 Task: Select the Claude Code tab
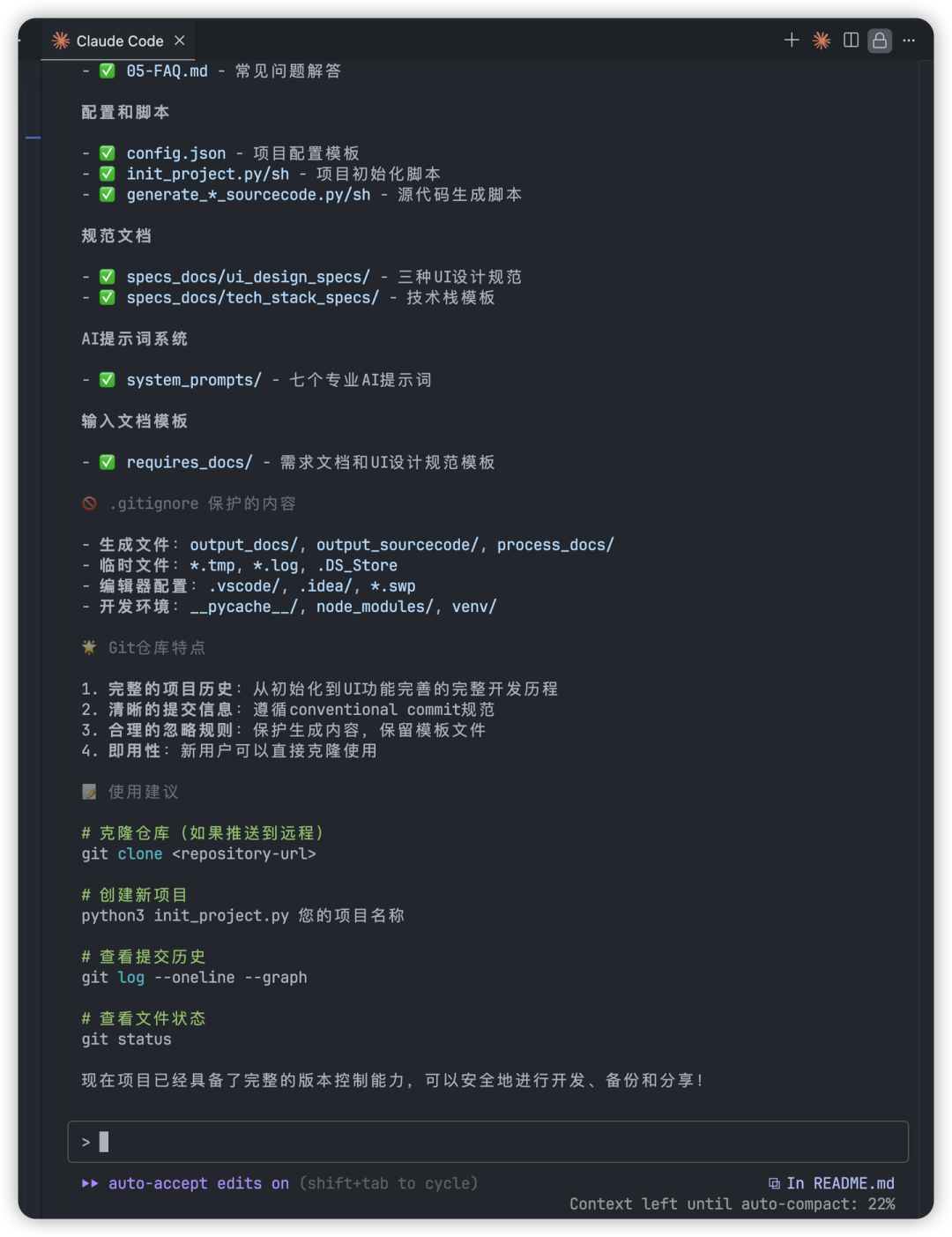[119, 41]
